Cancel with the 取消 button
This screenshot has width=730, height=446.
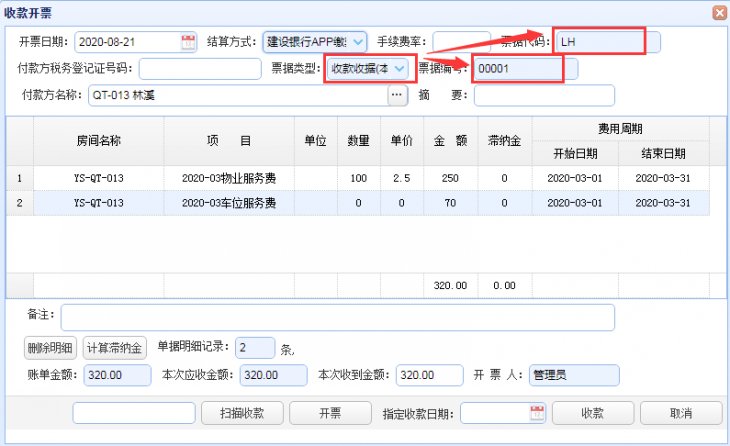[x=681, y=413]
